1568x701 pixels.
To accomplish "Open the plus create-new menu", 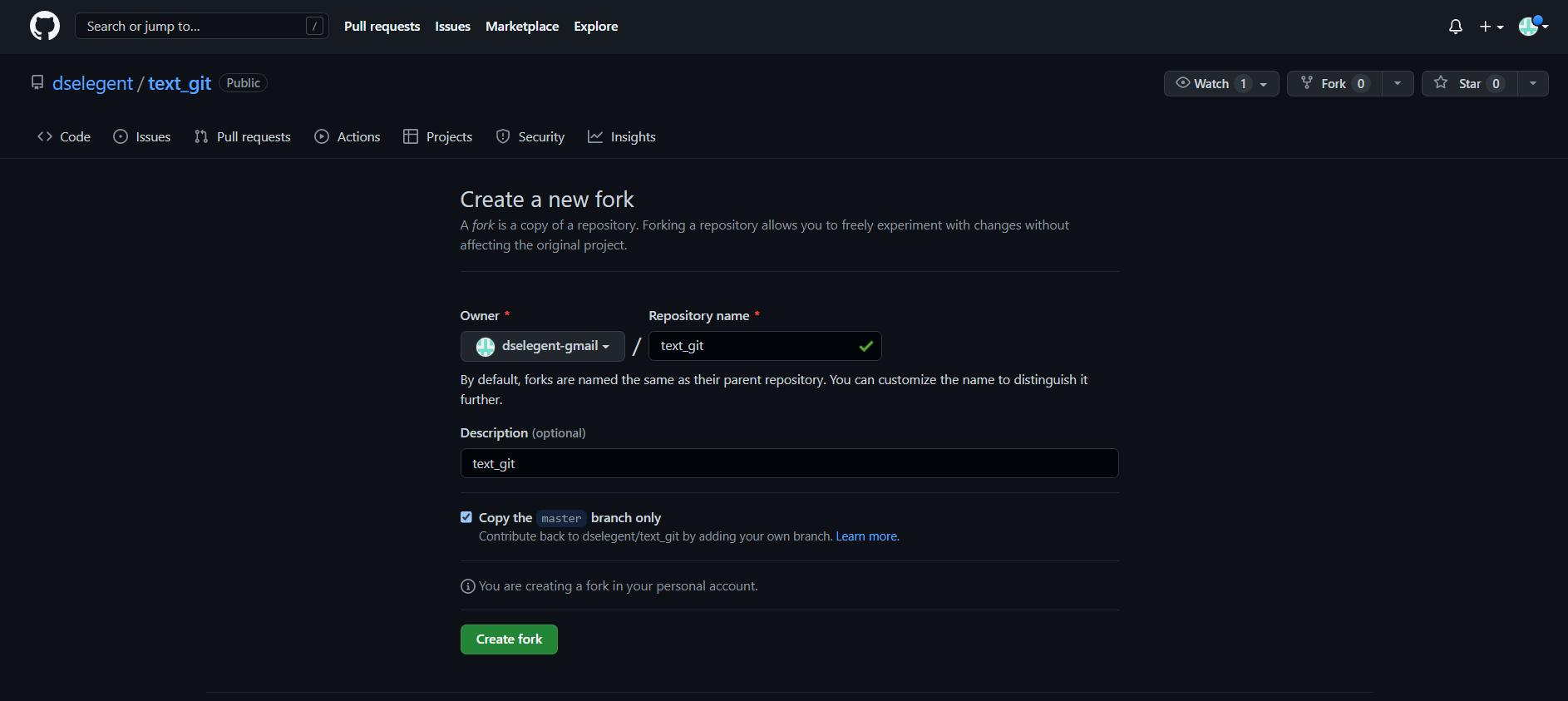I will [1492, 27].
